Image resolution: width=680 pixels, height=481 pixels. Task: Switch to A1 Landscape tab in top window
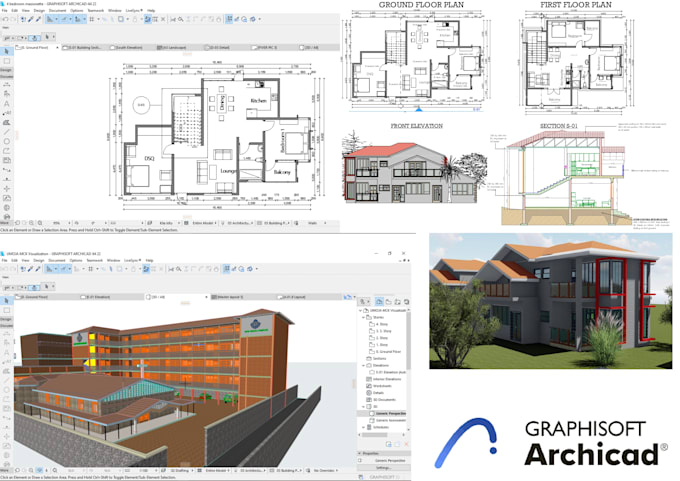pos(171,47)
